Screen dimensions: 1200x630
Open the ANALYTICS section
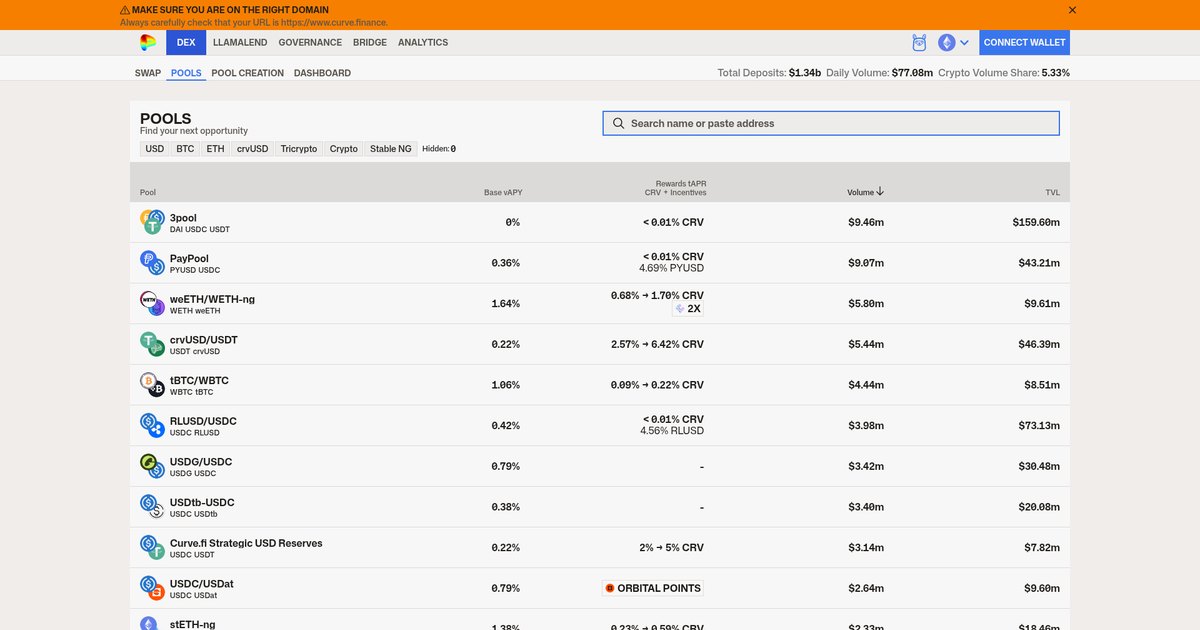pyautogui.click(x=423, y=43)
